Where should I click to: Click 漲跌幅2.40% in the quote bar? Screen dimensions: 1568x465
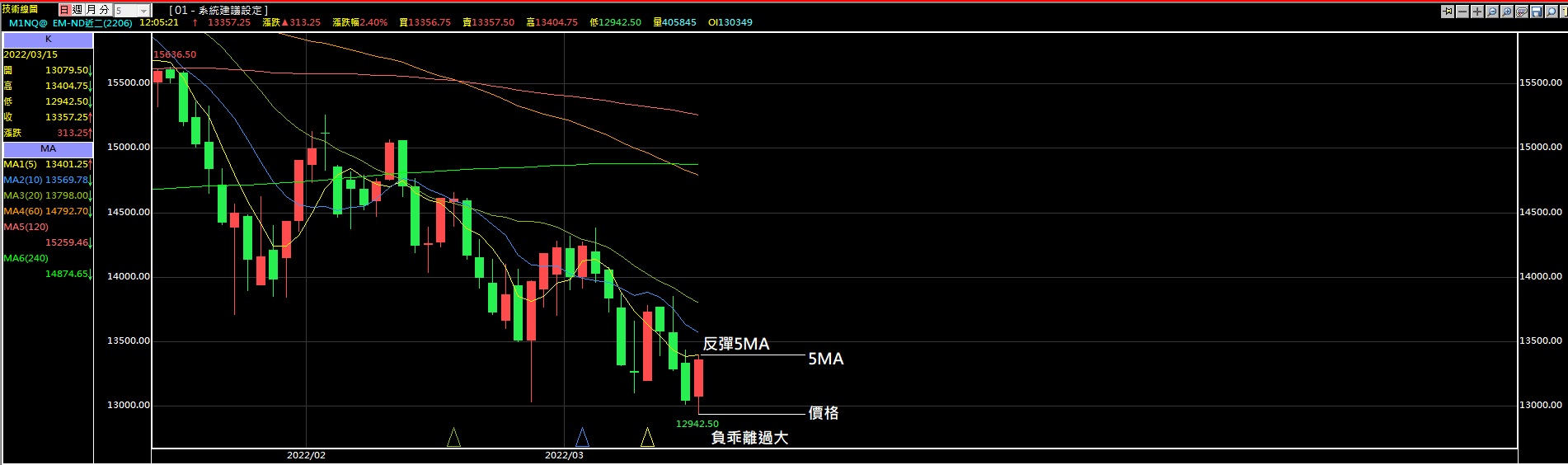click(x=359, y=22)
